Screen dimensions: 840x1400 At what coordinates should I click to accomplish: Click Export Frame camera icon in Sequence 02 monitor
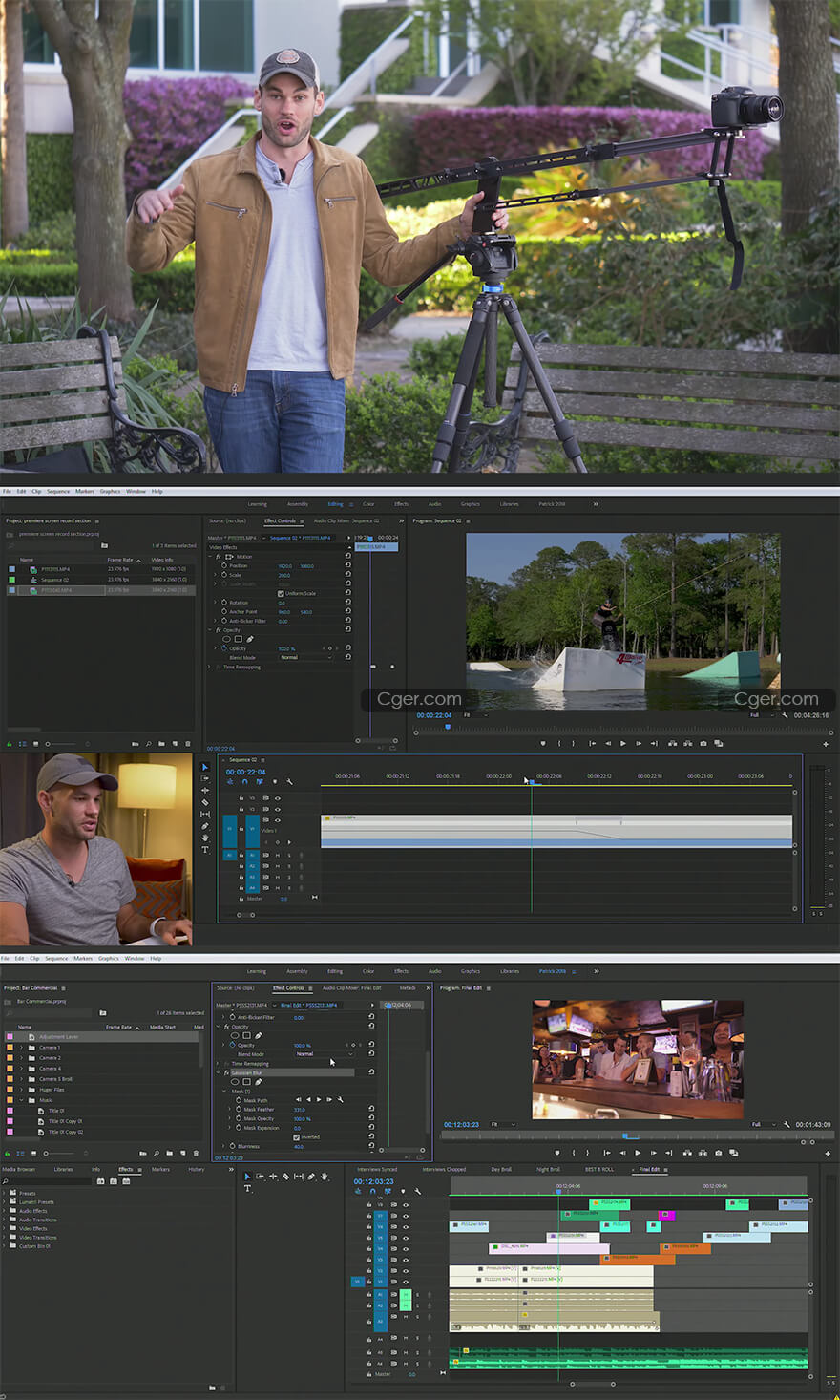tap(703, 743)
